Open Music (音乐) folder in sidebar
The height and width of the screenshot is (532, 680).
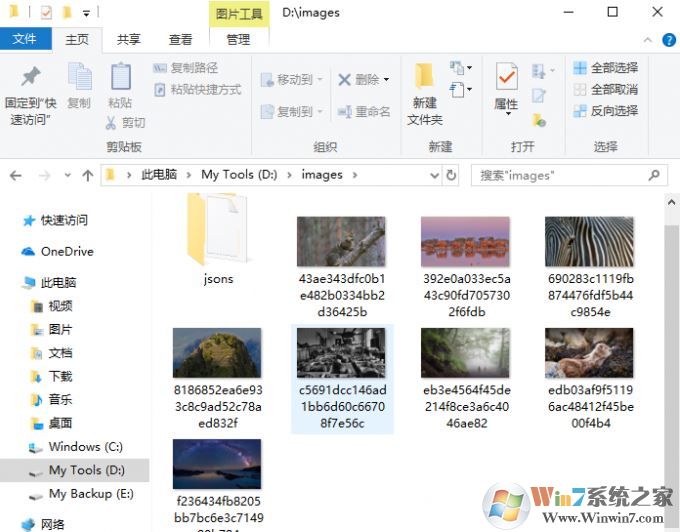pyautogui.click(x=52, y=399)
